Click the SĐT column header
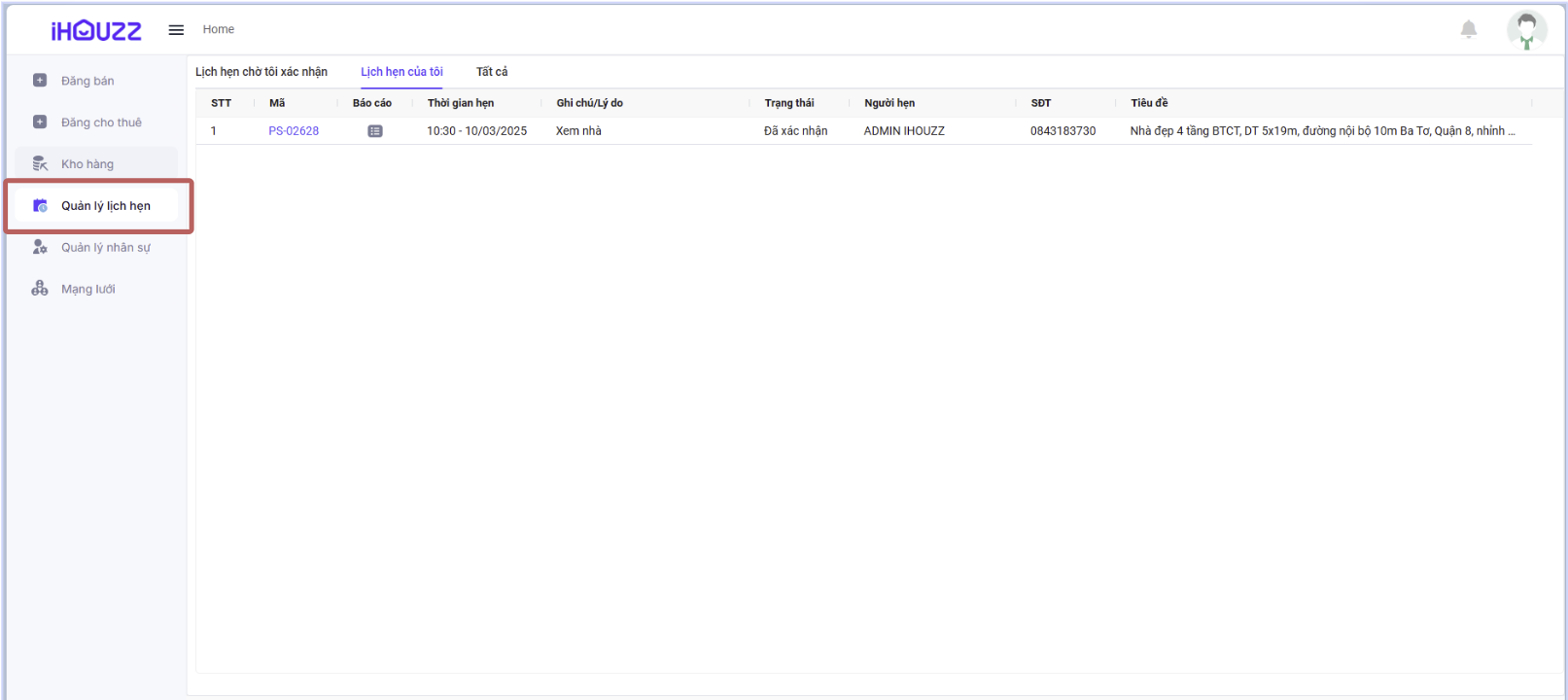The height and width of the screenshot is (700, 1568). click(x=1041, y=103)
